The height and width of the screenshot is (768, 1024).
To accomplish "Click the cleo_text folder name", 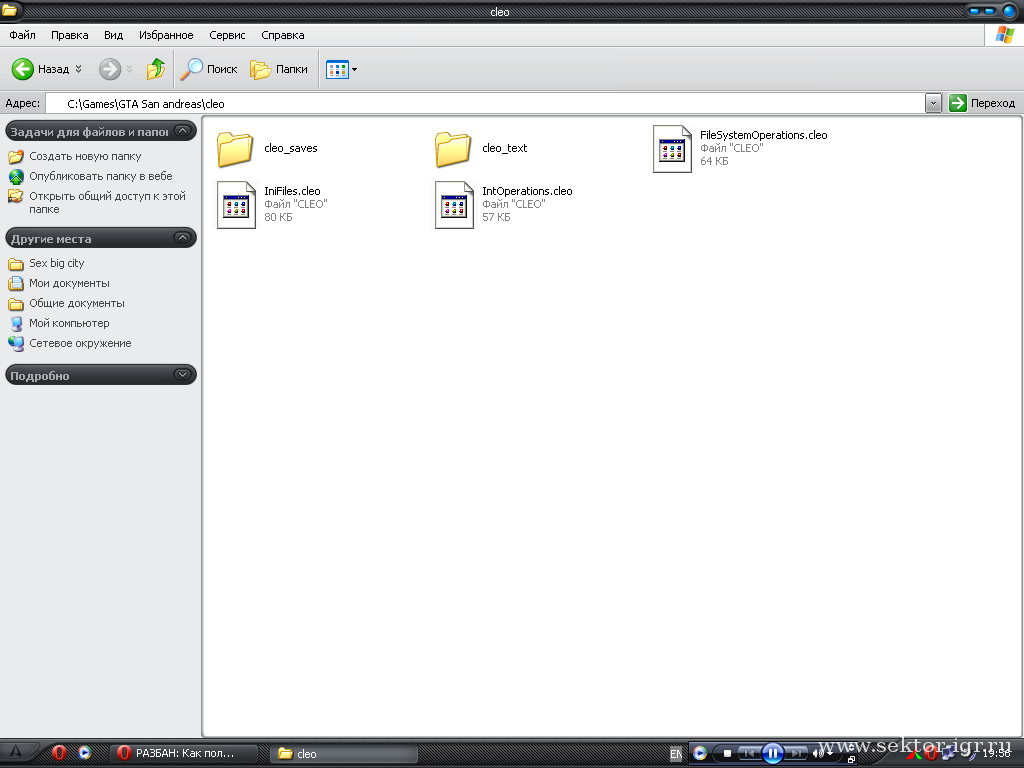I will coord(504,148).
